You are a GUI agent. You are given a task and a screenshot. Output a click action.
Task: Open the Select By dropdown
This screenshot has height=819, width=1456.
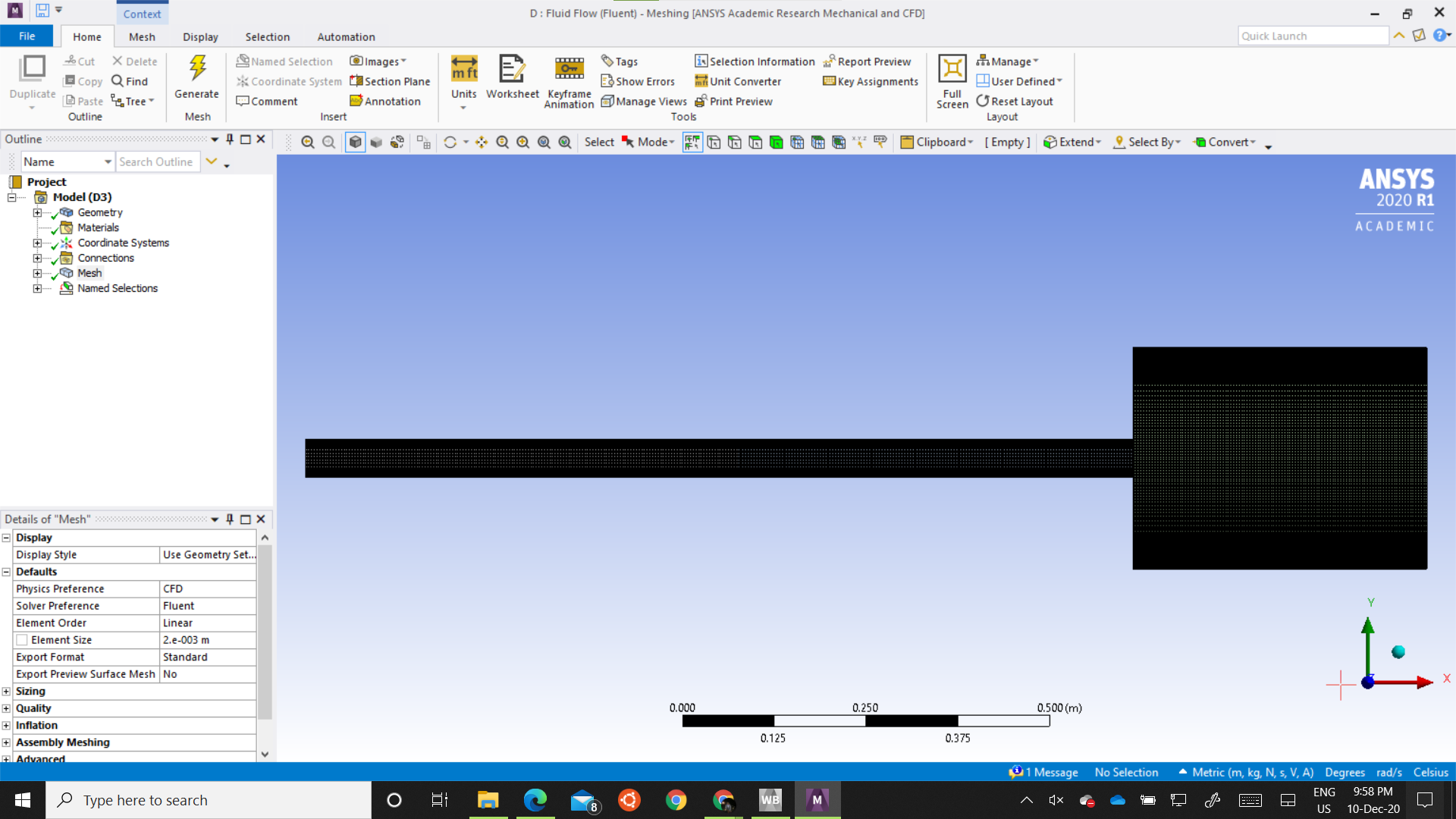1147,142
